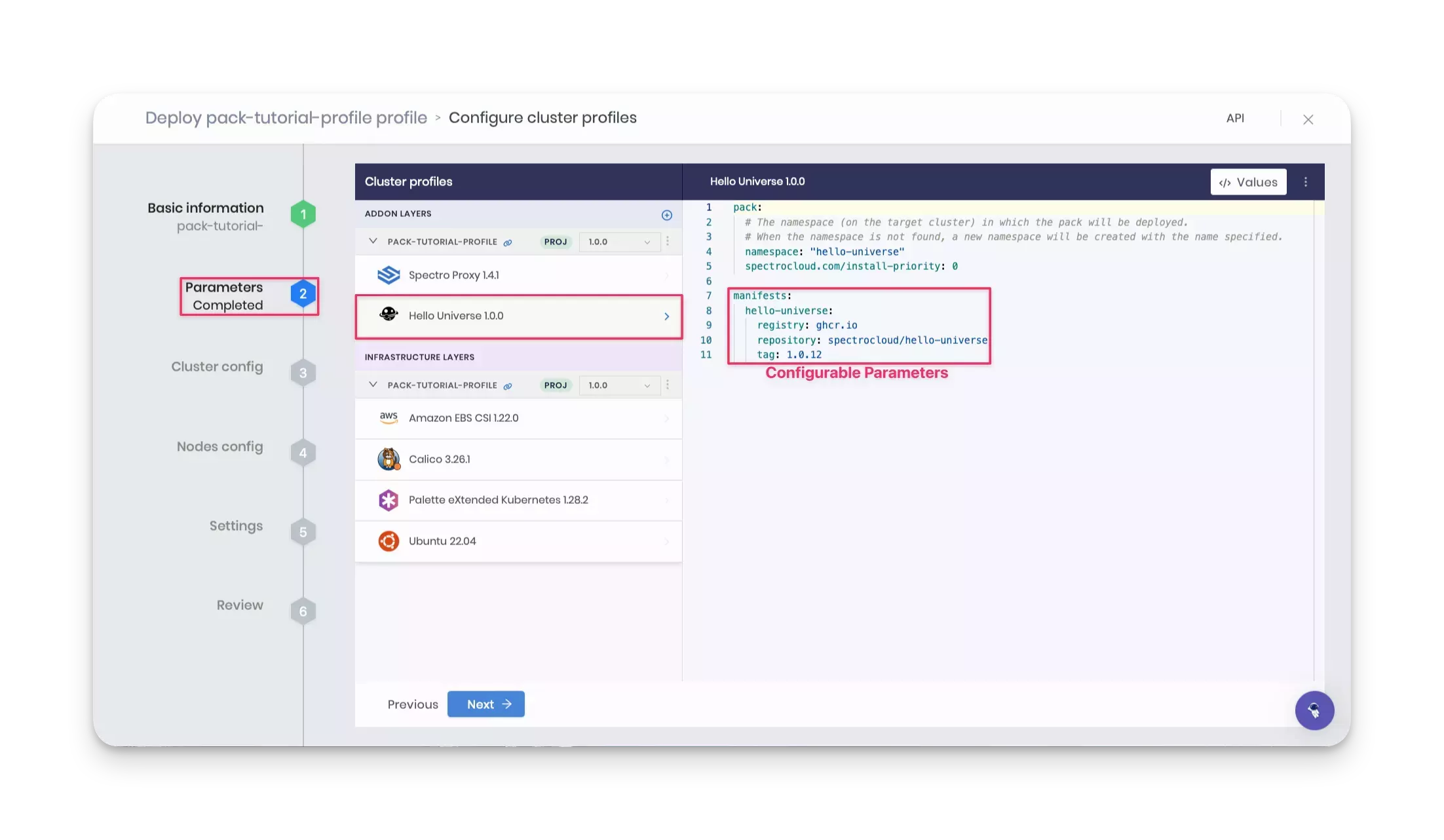Click the floating assistant icon bottom right
This screenshot has width=1444, height=840.
[1314, 710]
